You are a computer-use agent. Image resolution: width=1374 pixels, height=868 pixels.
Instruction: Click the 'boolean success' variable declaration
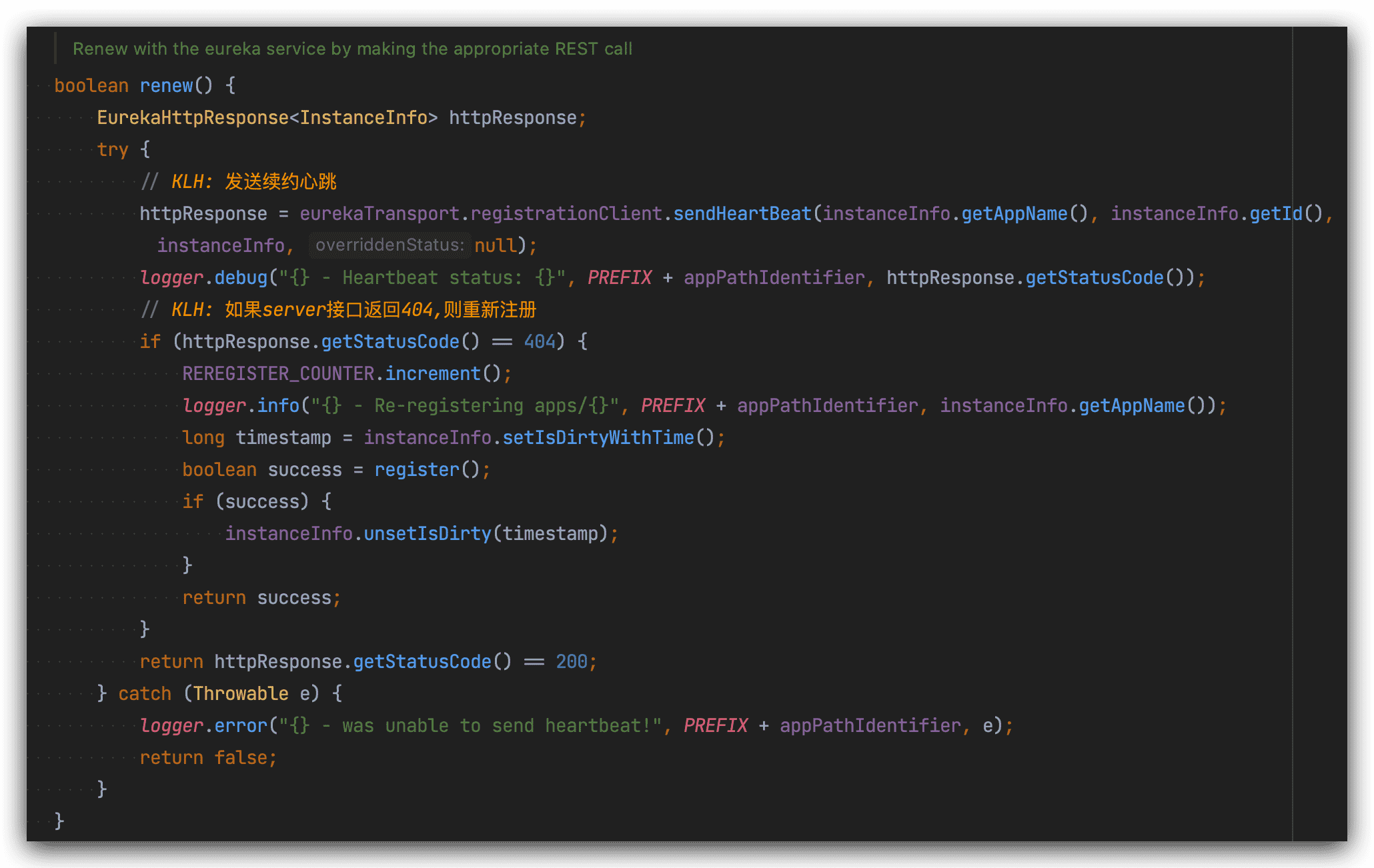(262, 469)
